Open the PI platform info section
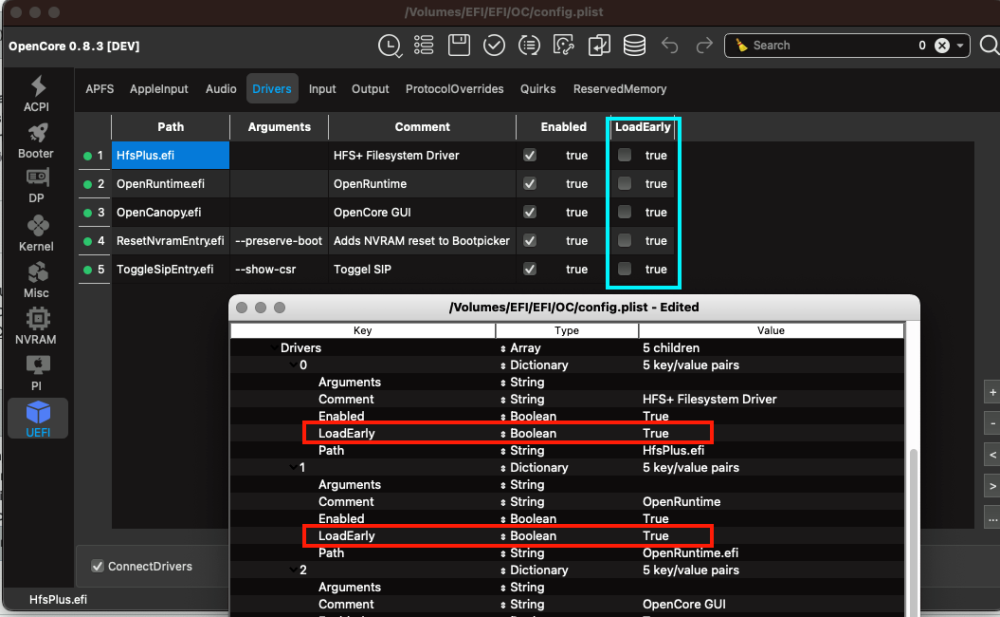 [36, 374]
